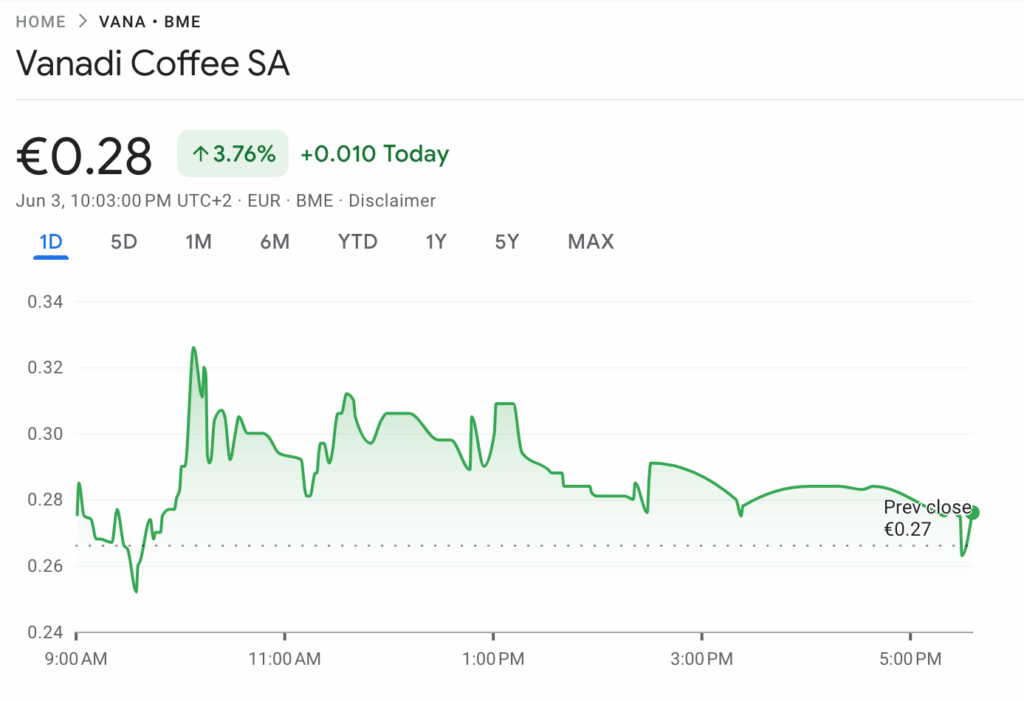Click the 11:00 AM time axis label
The image size is (1024, 701).
285,660
